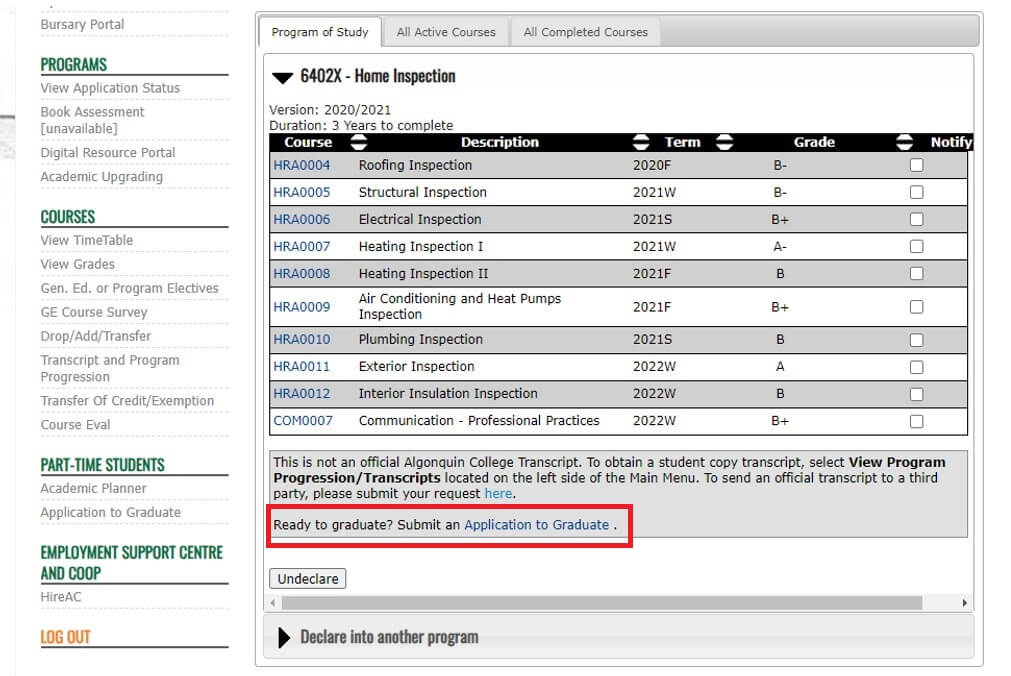
Task: Expand Declare into another program section
Action: pos(283,637)
